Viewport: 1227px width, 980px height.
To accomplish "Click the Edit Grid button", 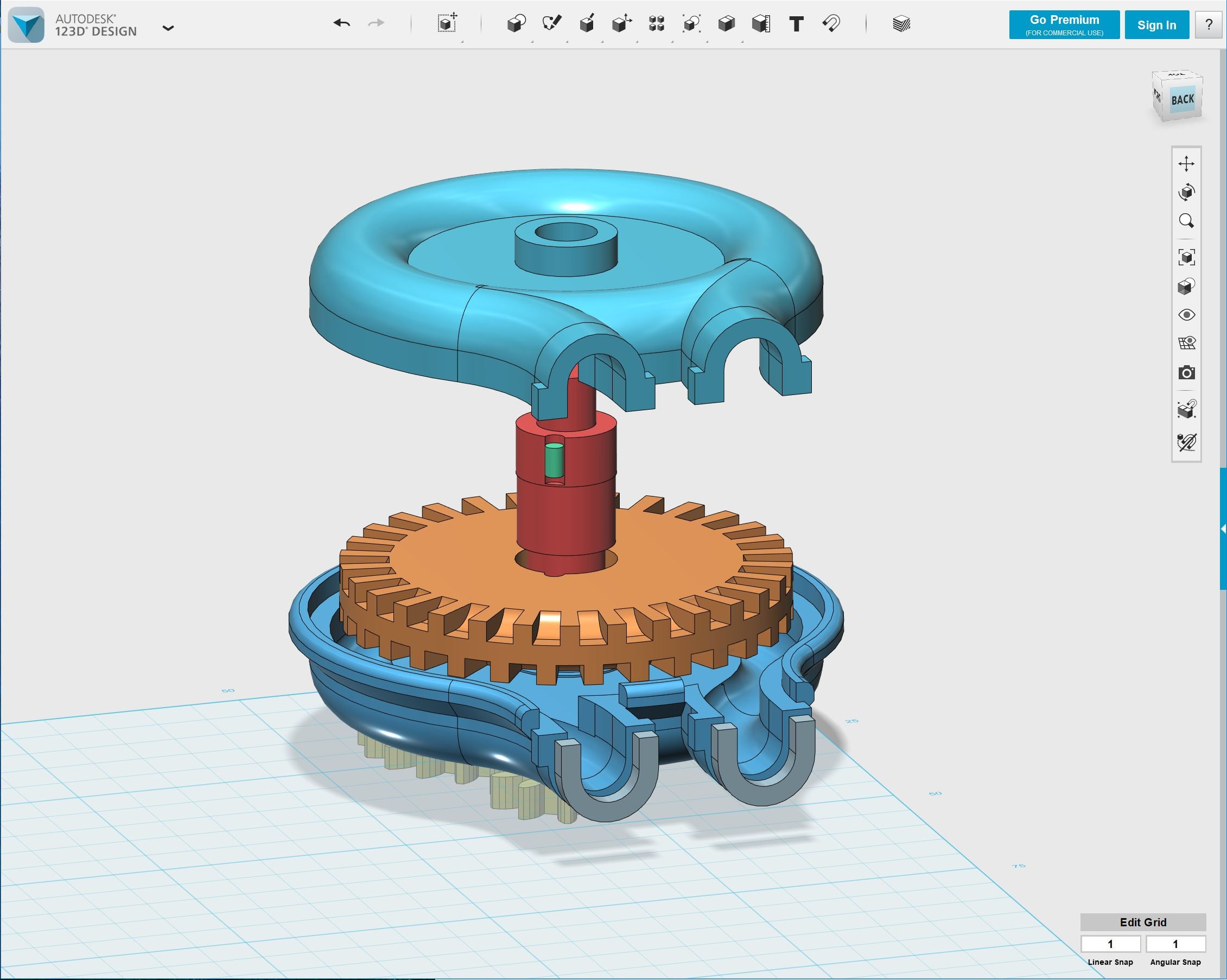I will [1143, 922].
